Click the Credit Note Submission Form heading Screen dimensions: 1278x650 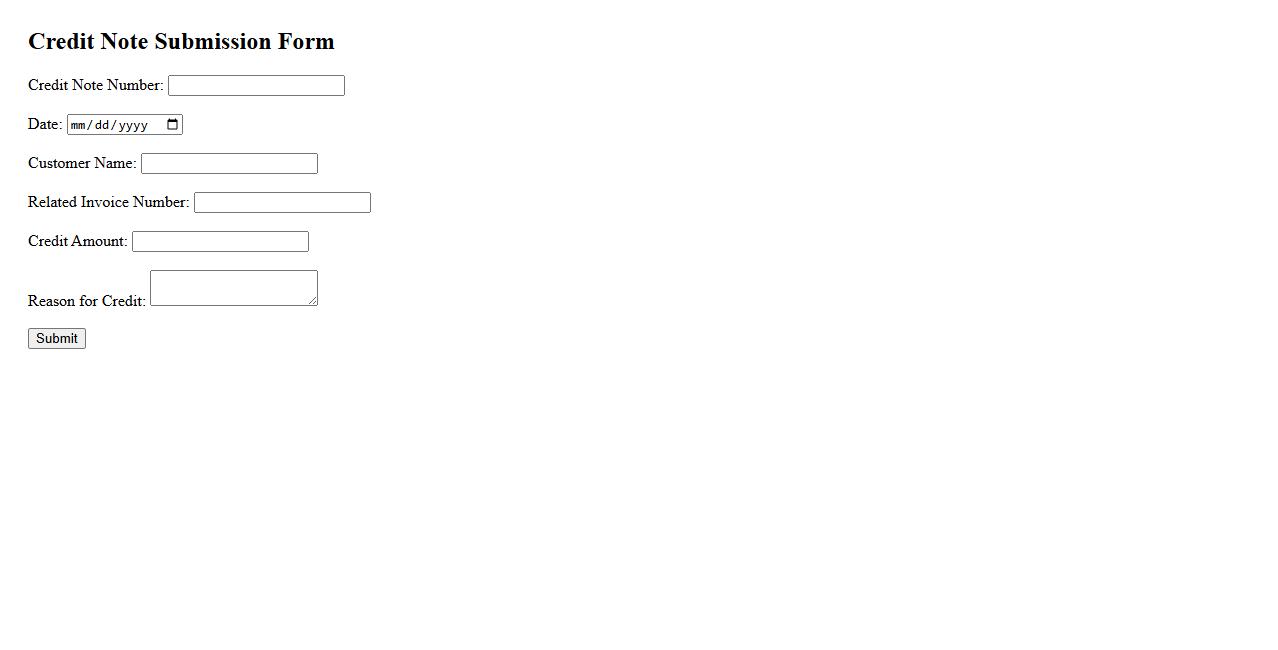tap(181, 42)
